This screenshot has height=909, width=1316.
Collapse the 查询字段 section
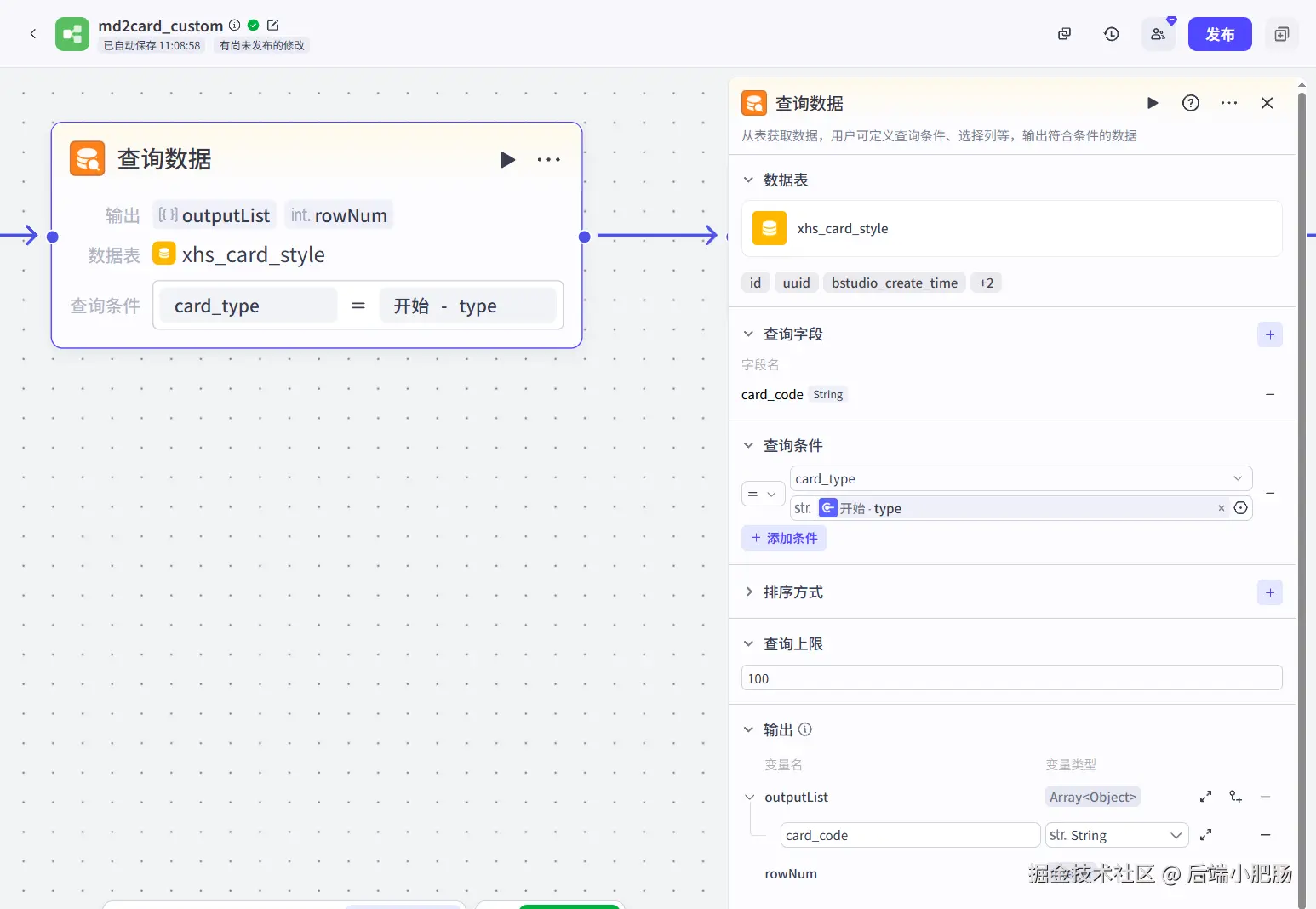click(748, 334)
